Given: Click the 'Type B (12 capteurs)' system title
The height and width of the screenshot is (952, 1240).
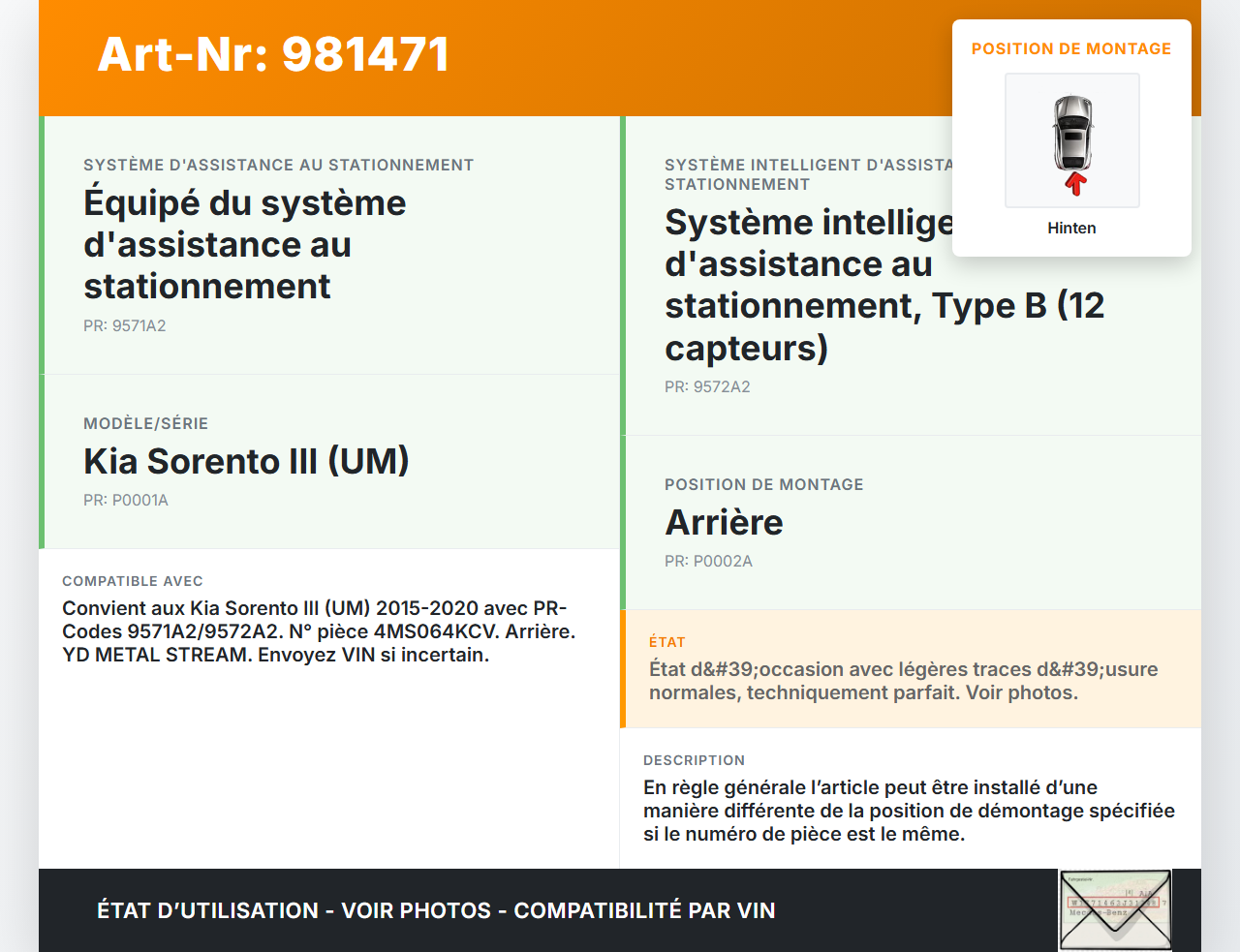Looking at the screenshot, I should (x=883, y=306).
